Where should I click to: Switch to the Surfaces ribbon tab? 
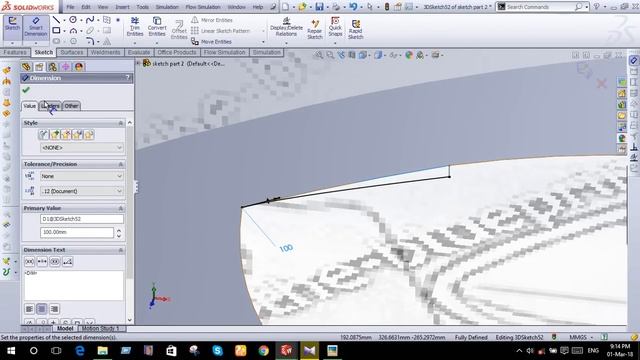pyautogui.click(x=72, y=52)
